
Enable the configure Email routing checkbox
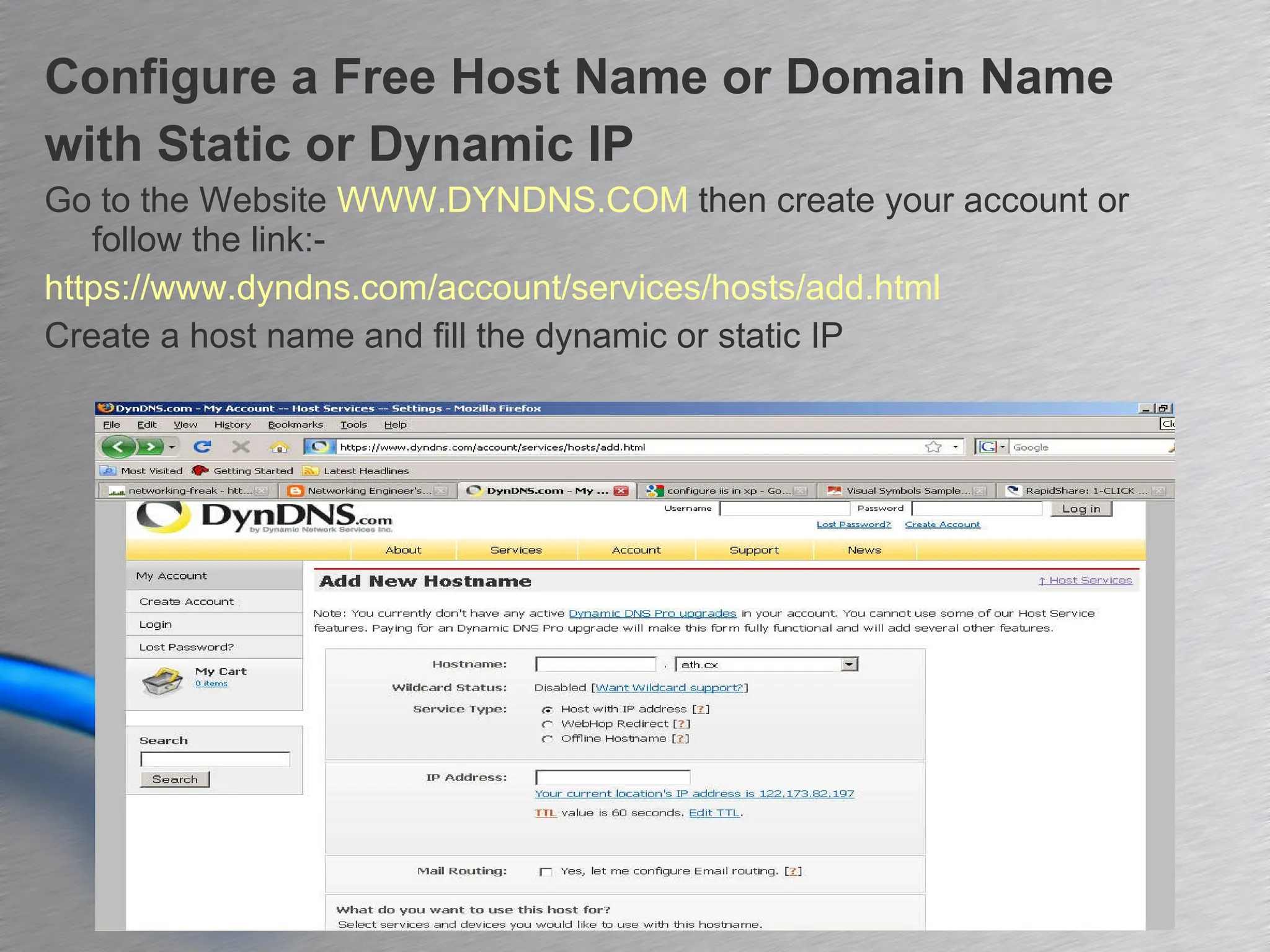point(546,872)
